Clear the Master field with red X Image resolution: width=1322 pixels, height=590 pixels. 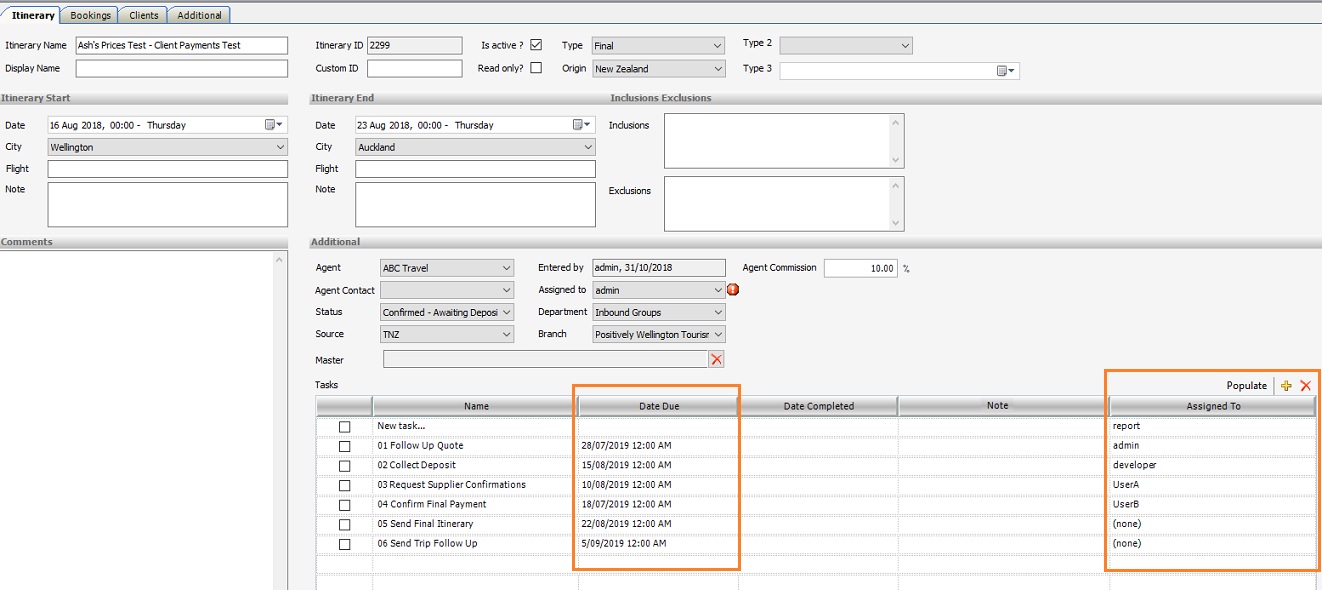coord(716,359)
